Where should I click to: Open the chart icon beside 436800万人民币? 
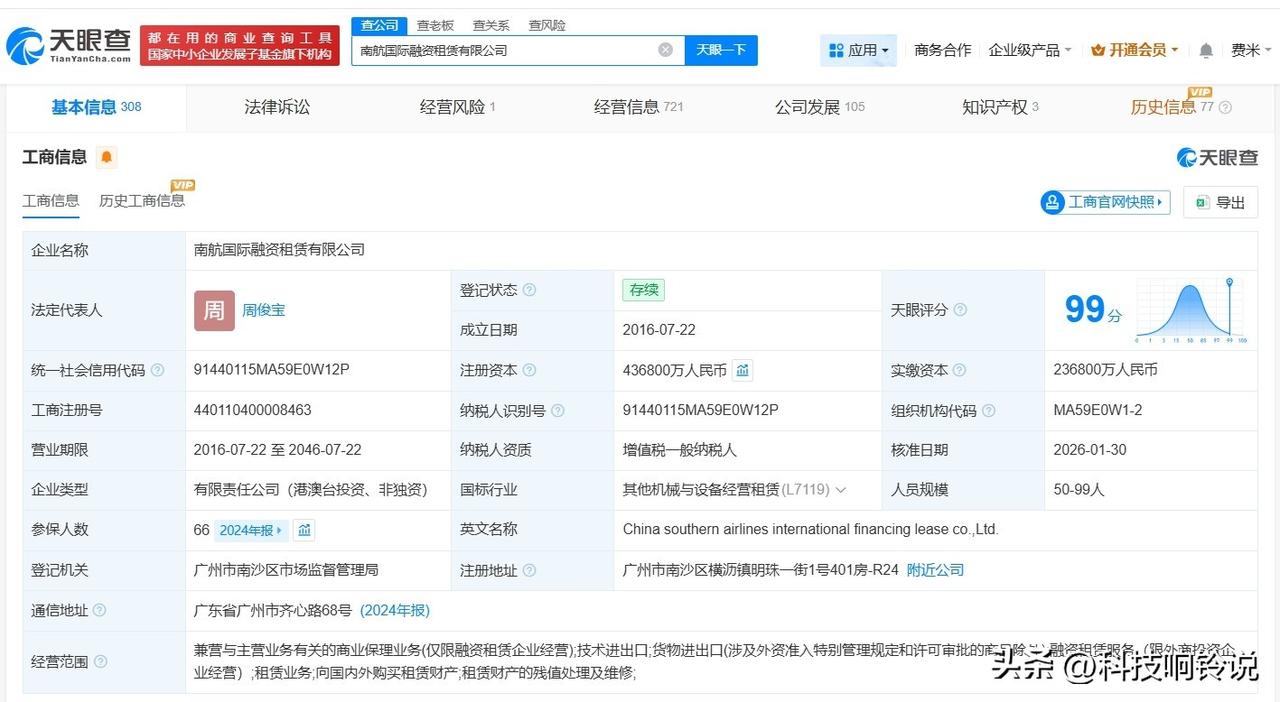point(742,370)
